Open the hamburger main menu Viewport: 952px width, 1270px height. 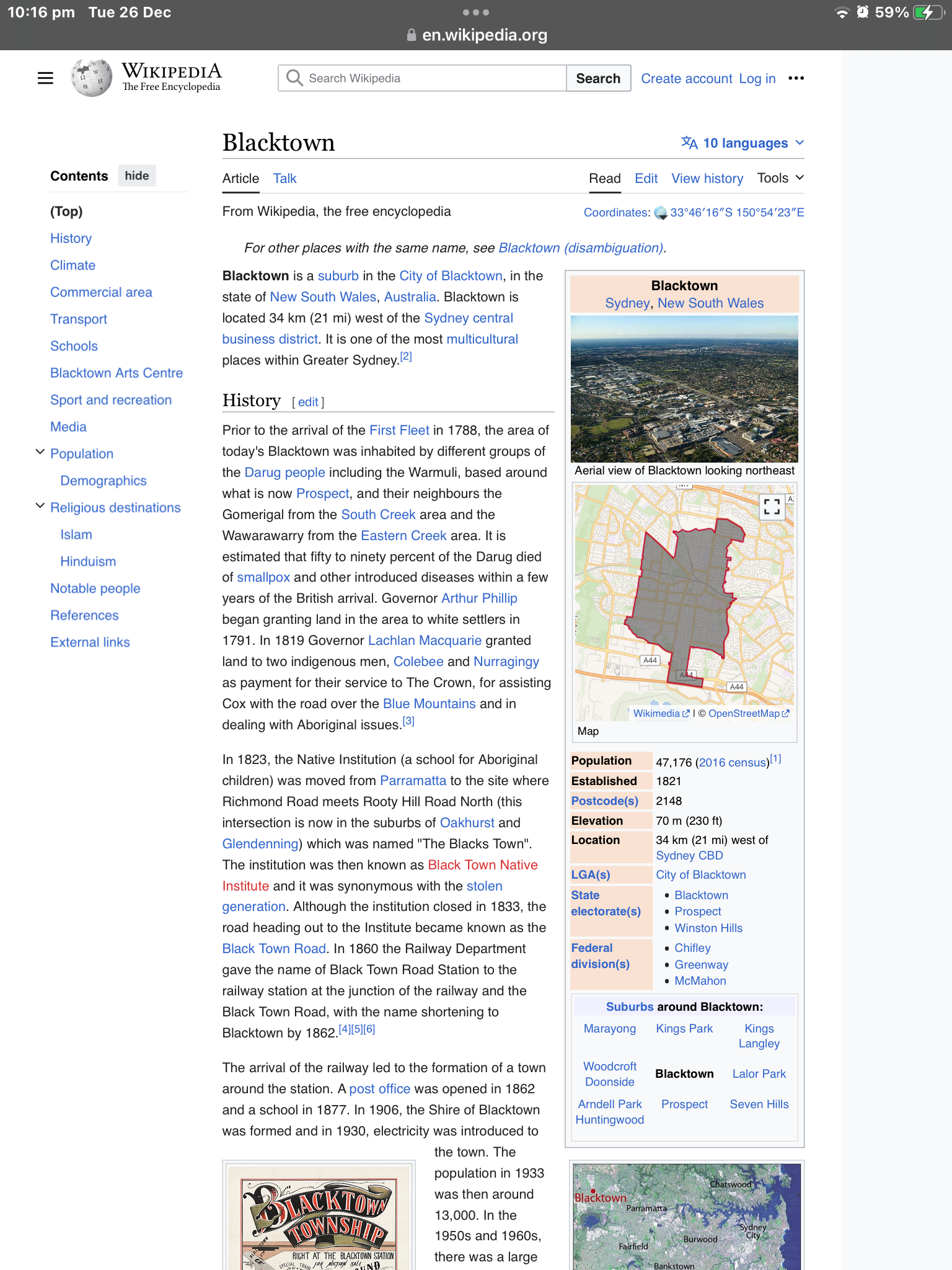(45, 78)
